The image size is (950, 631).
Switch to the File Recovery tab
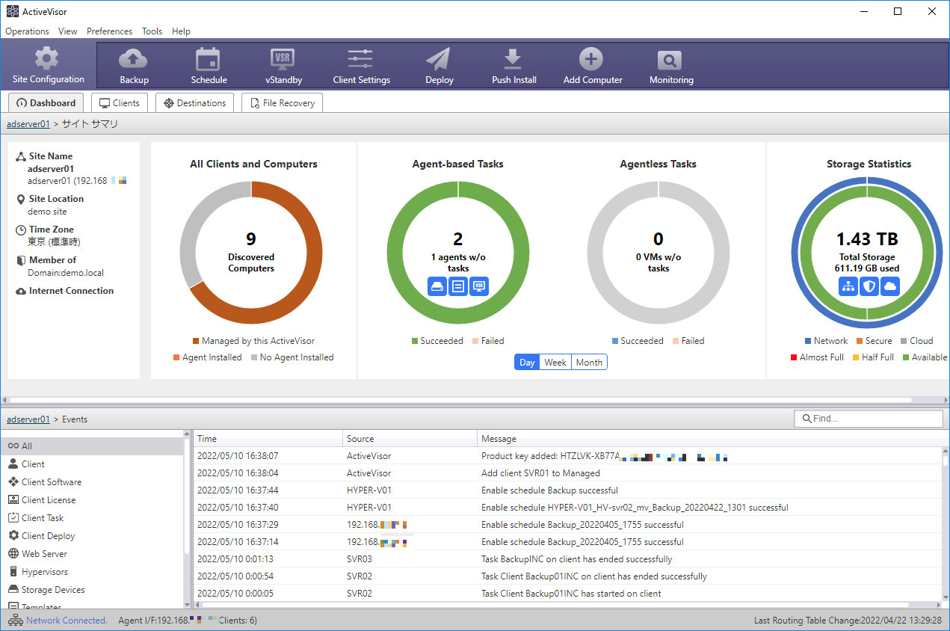click(282, 103)
